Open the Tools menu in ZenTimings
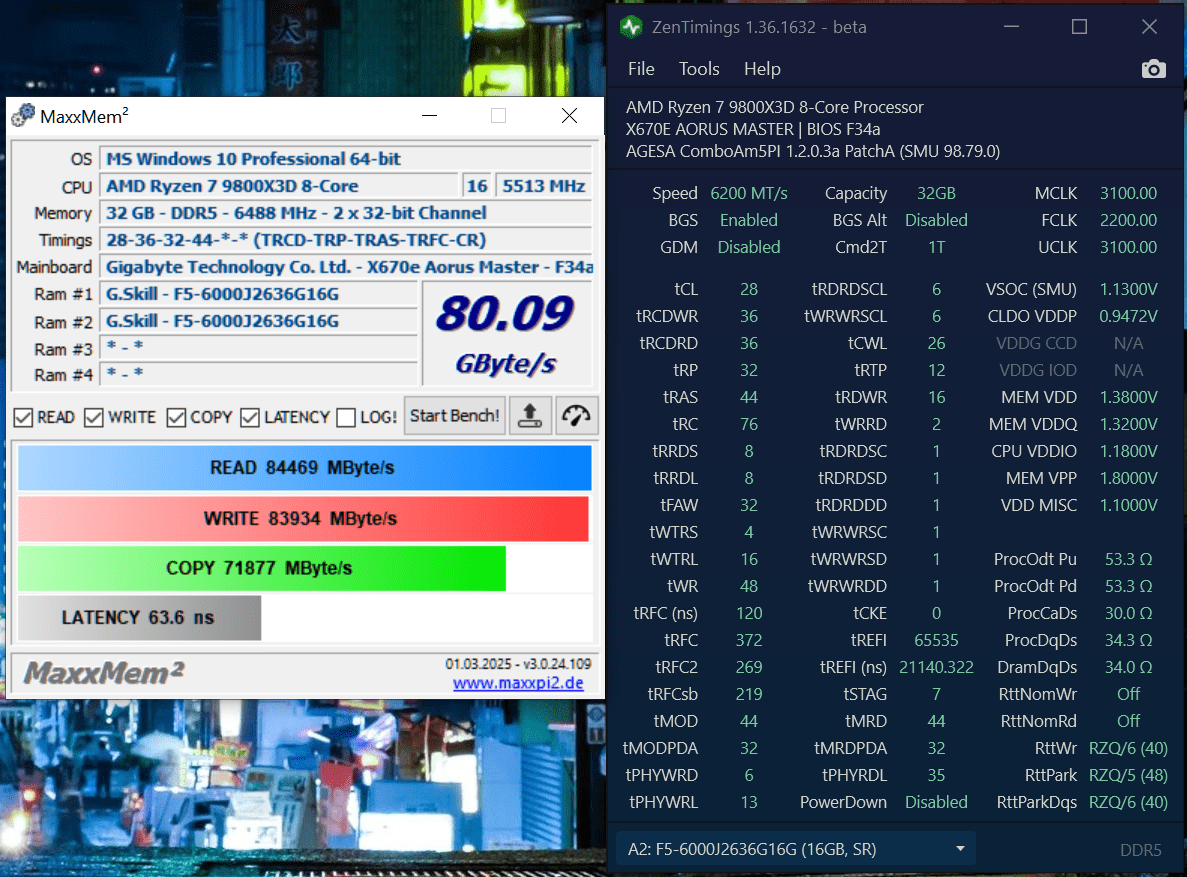Viewport: 1187px width, 877px height. coord(699,69)
